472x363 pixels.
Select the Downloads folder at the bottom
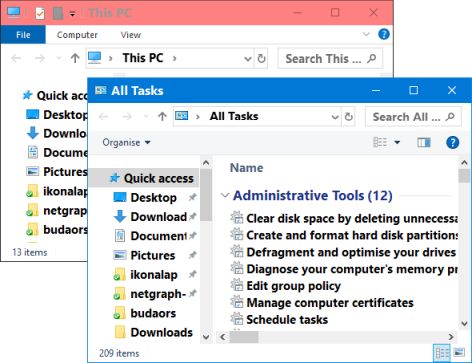(153, 332)
